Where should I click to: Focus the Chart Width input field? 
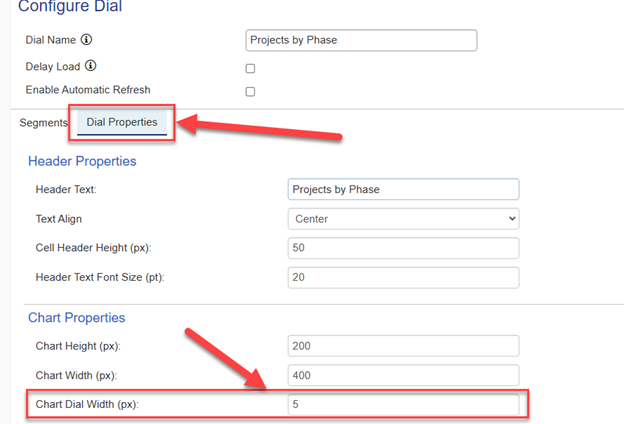(402, 376)
